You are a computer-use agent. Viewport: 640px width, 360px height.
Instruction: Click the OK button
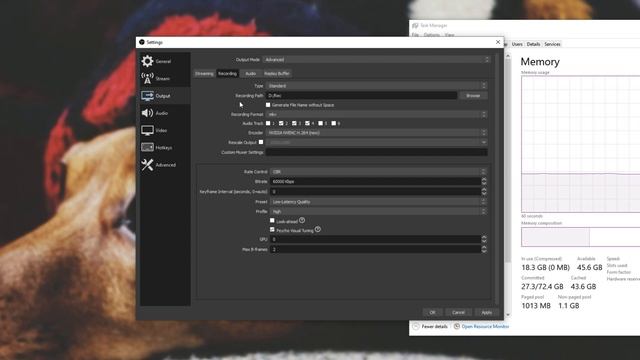click(432, 312)
